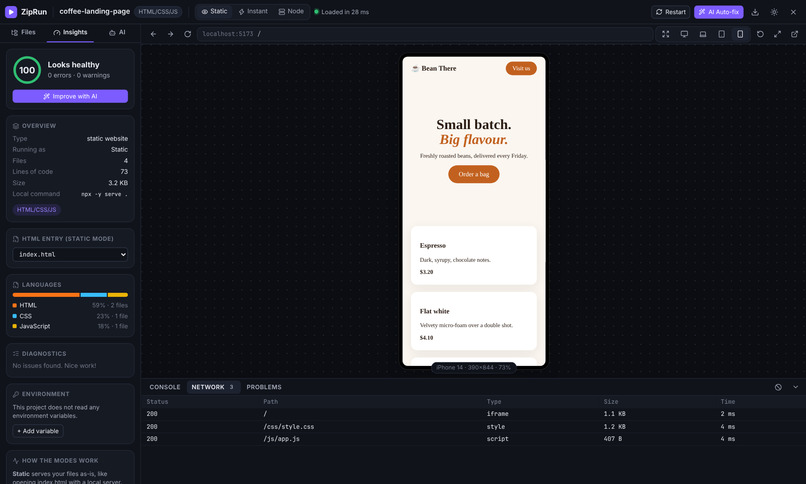This screenshot has width=806, height=484.
Task: Open the Insights tab
Action: (70, 32)
